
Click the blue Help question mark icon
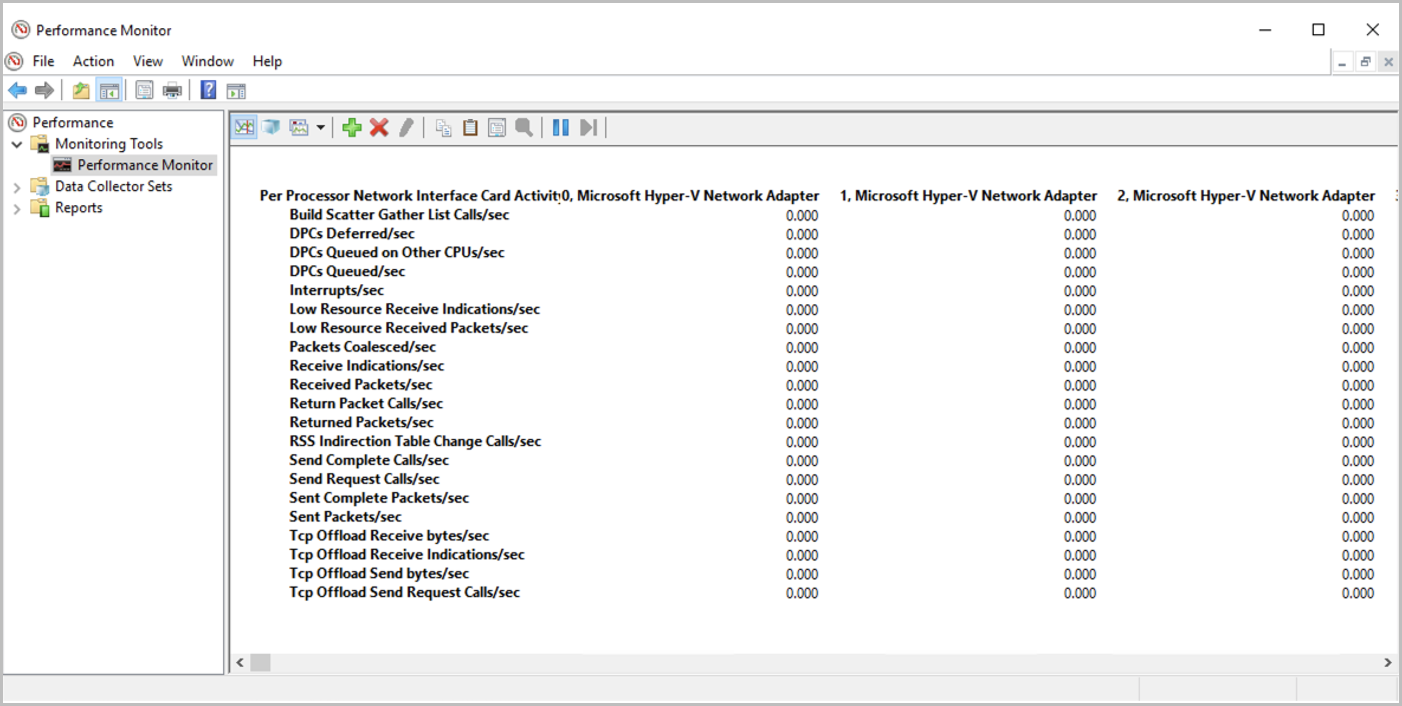coord(208,91)
